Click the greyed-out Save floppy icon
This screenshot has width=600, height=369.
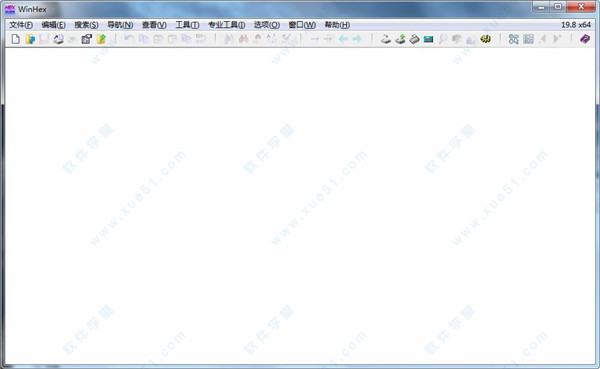coord(44,39)
